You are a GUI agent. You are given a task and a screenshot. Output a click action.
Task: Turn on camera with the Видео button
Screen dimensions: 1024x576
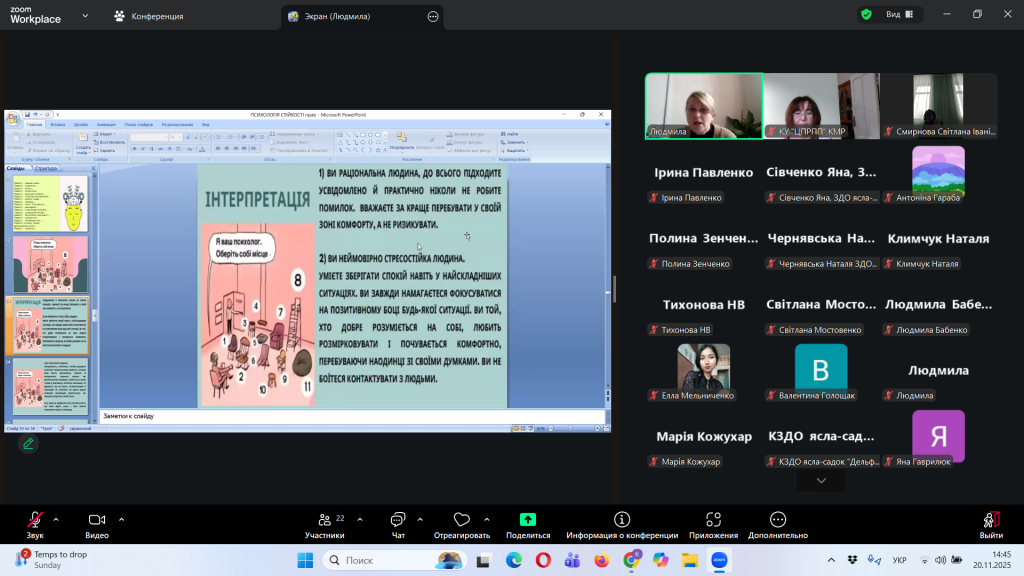pyautogui.click(x=97, y=520)
